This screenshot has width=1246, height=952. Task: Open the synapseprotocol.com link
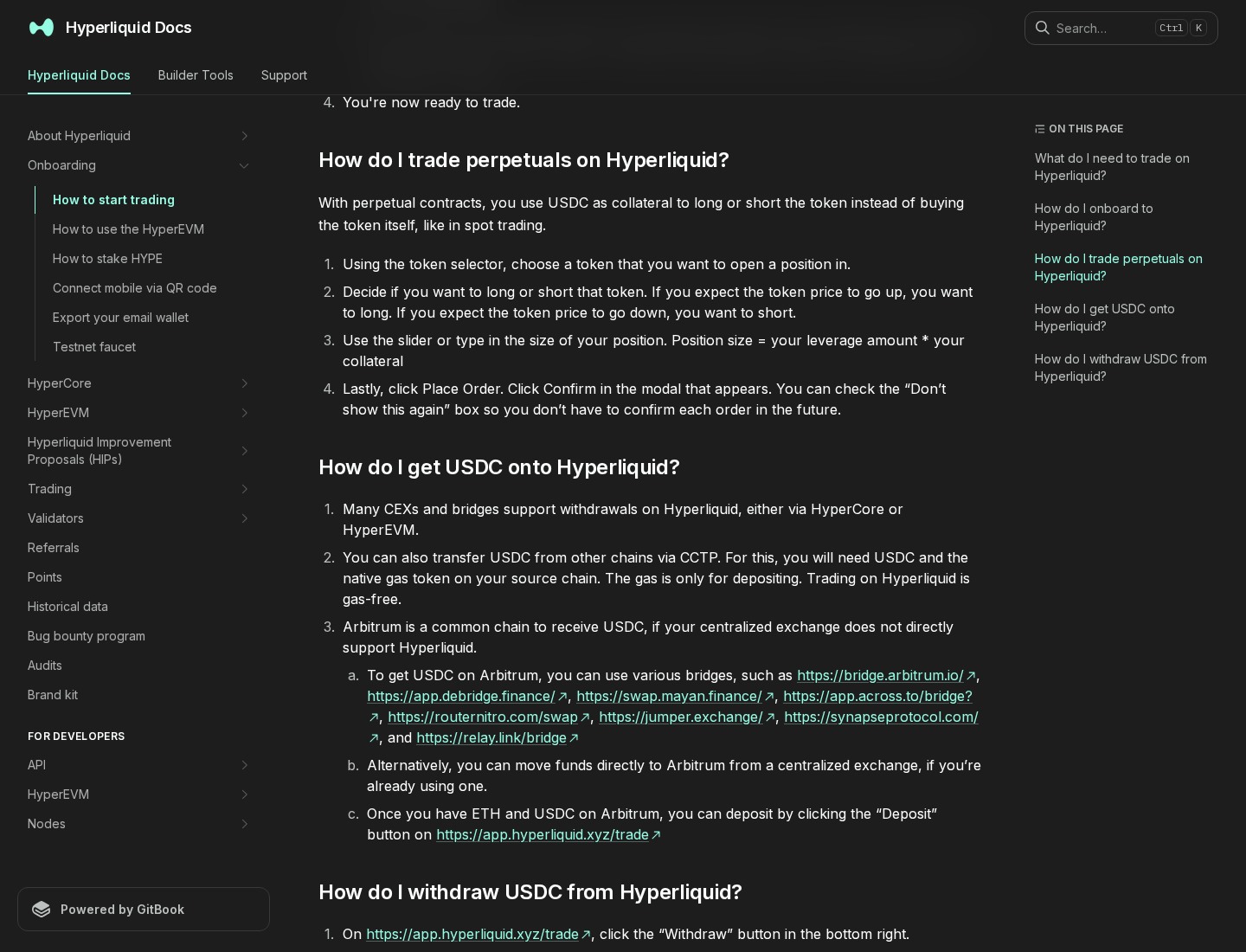881,717
